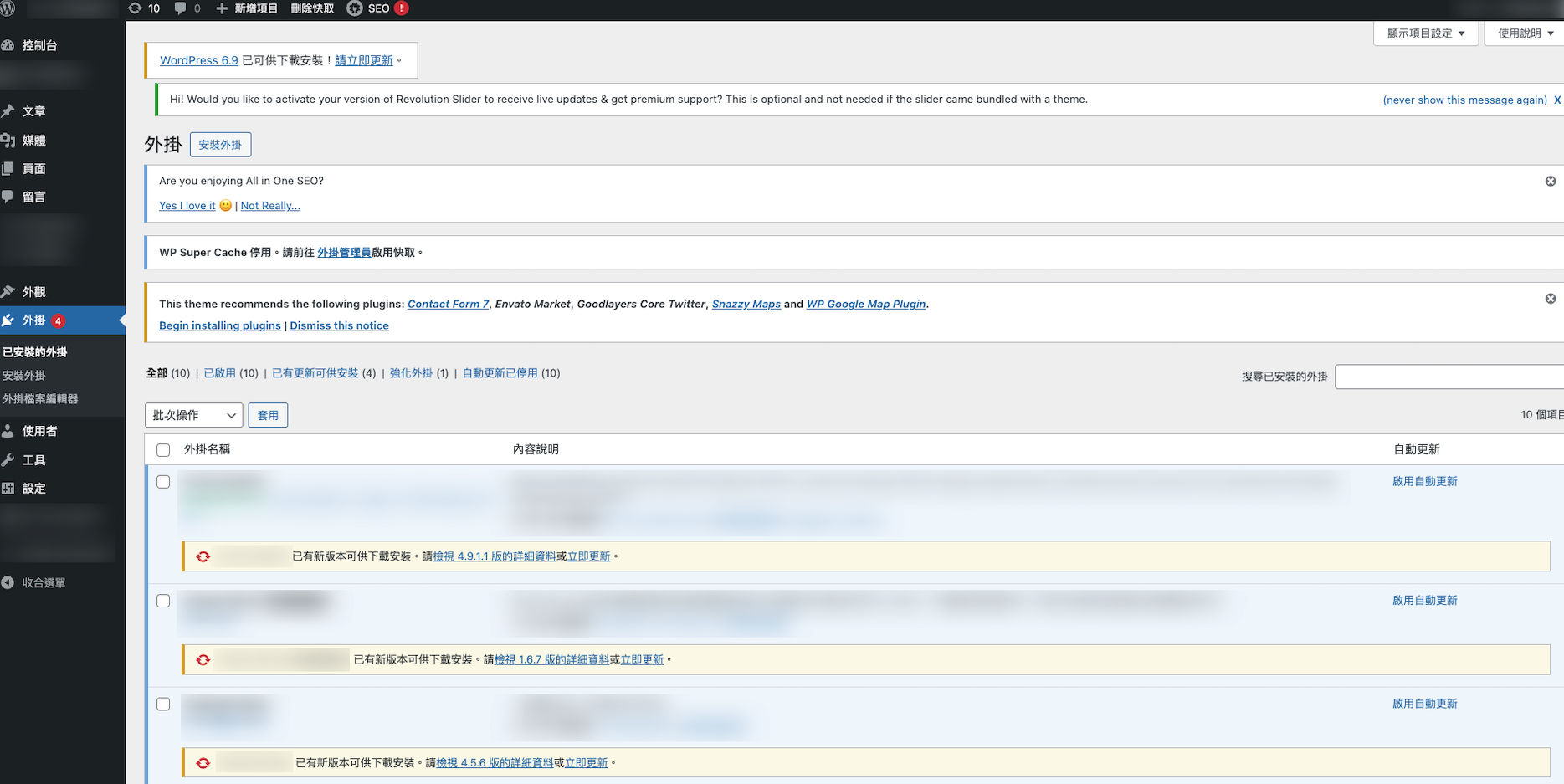Enable auto-update for second plugin
The width and height of the screenshot is (1564, 784).
click(x=1425, y=600)
